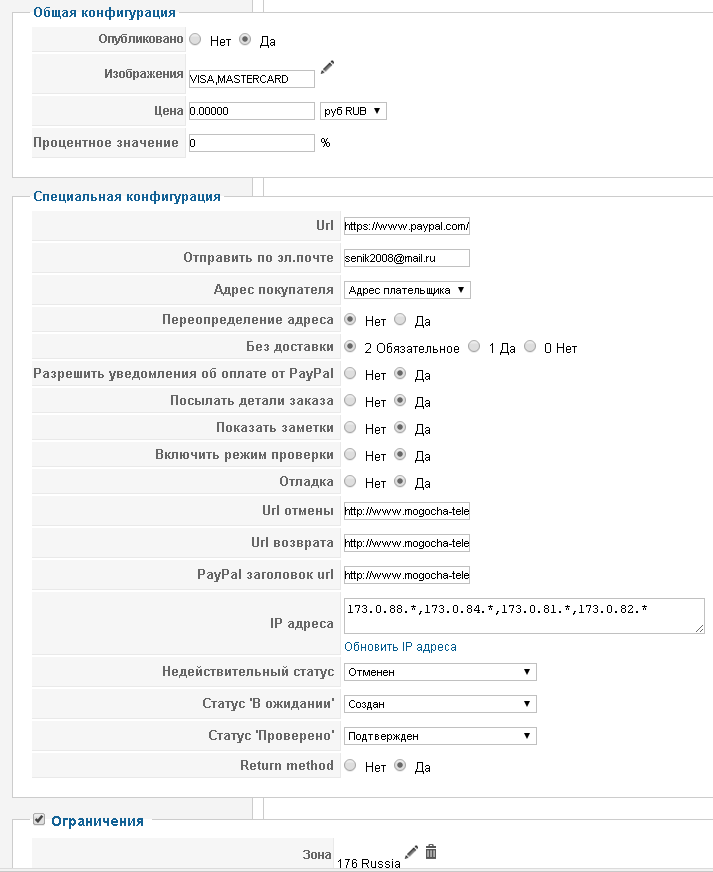Screen dimensions: 713x872
Task: Click the pencil icon for the Russia zone
Action: pyautogui.click(x=411, y=852)
